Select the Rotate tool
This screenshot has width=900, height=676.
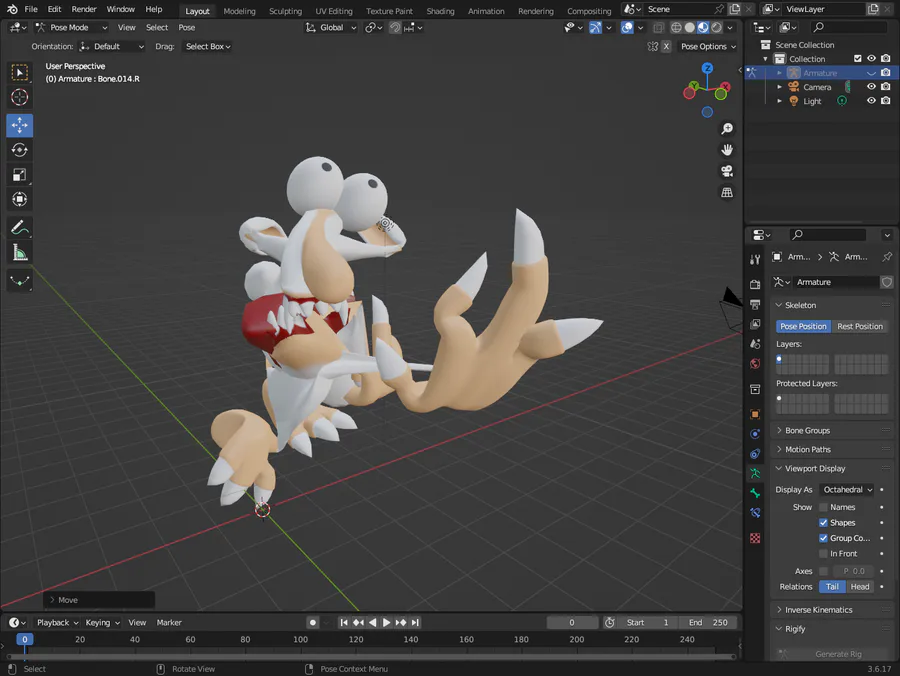point(20,150)
